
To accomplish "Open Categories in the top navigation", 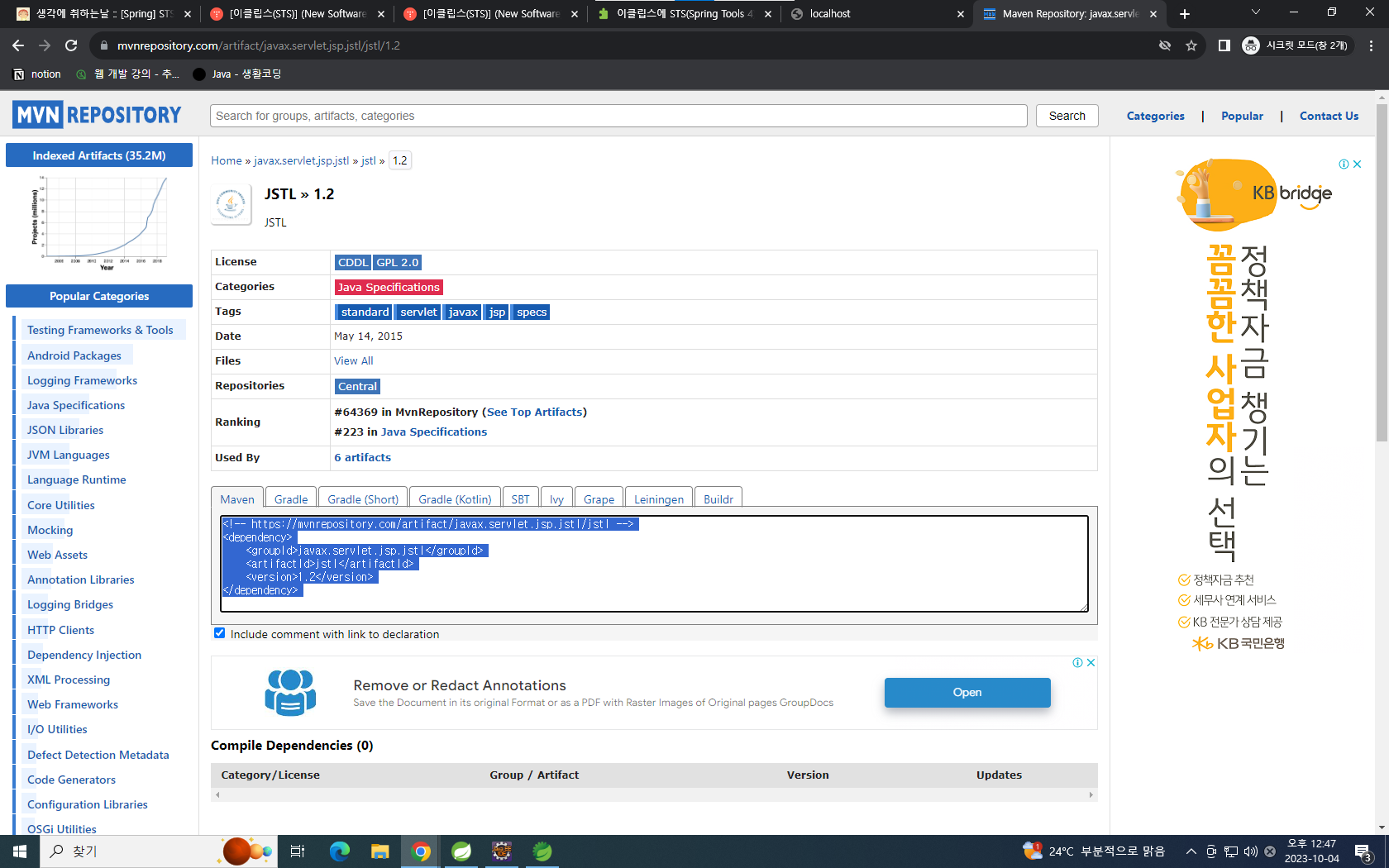I will point(1155,116).
